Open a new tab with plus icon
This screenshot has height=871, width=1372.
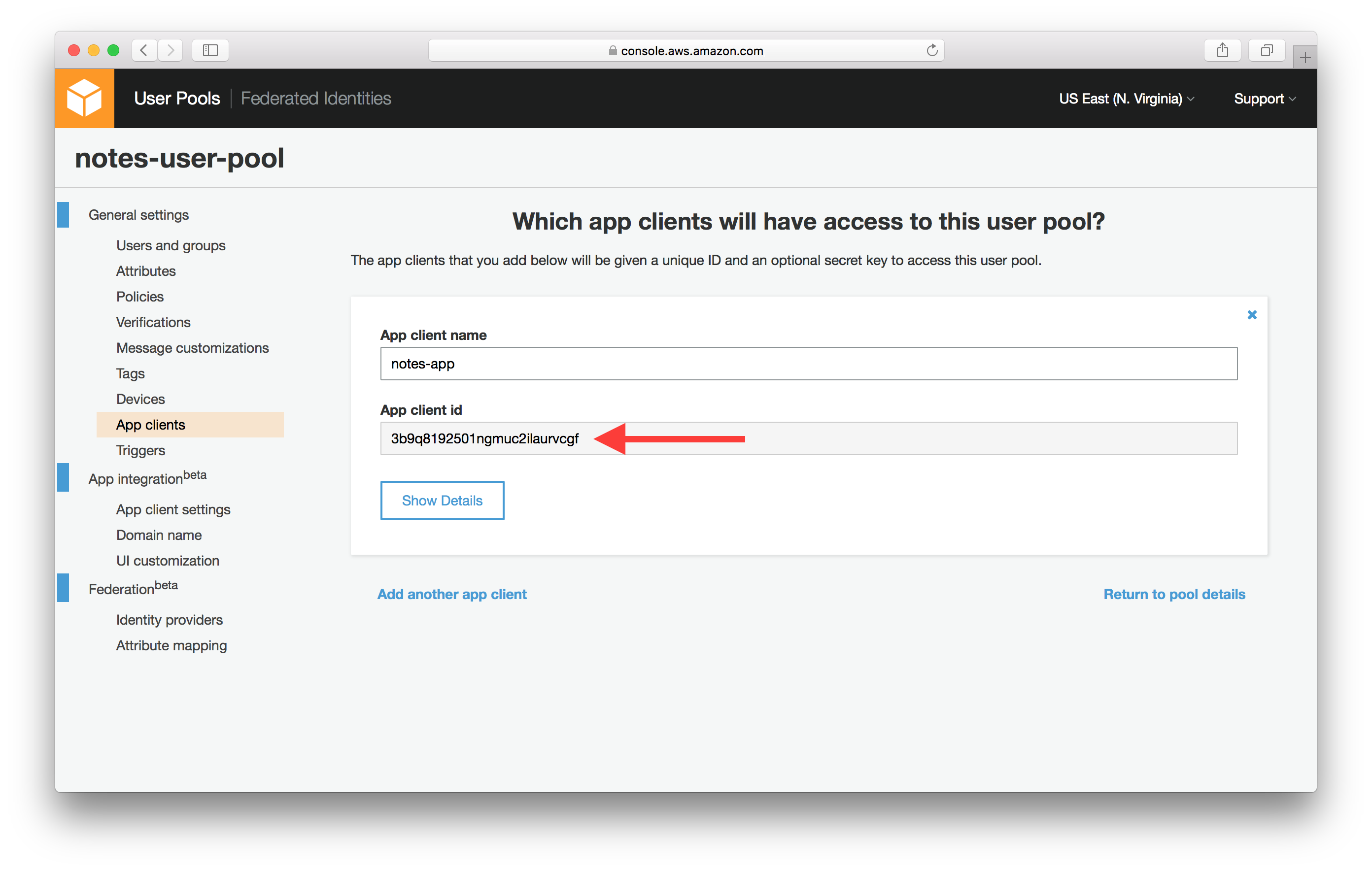tap(1305, 58)
